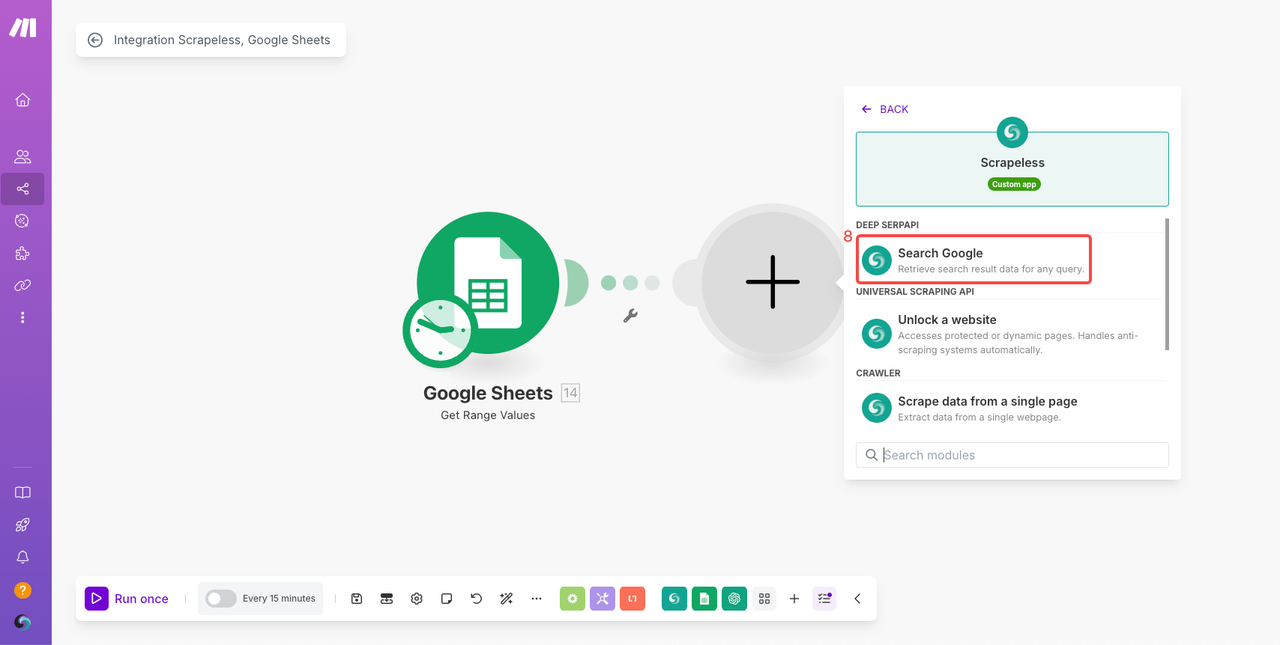Open the green Tools icon

click(x=572, y=599)
